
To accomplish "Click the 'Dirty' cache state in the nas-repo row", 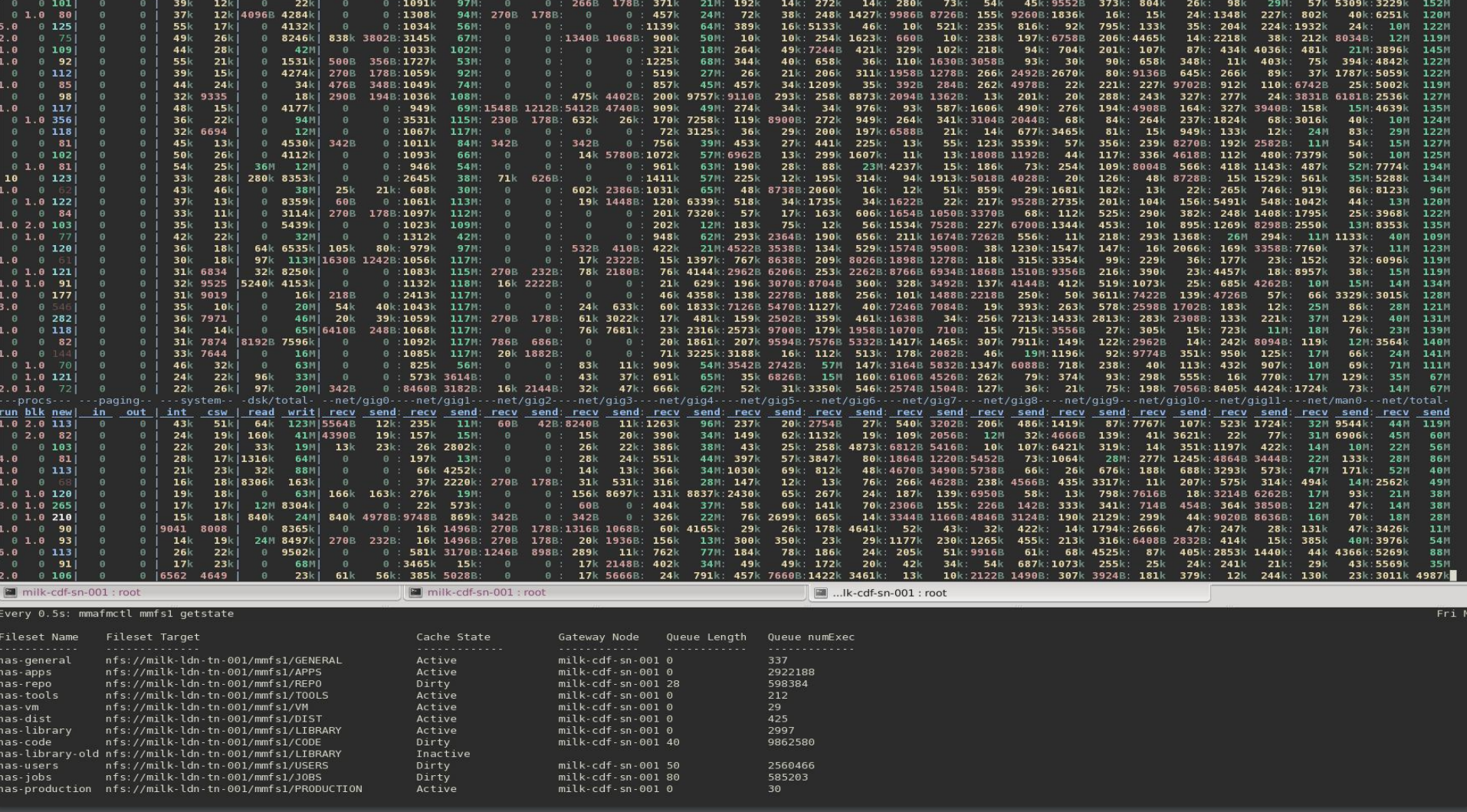I will coord(433,684).
